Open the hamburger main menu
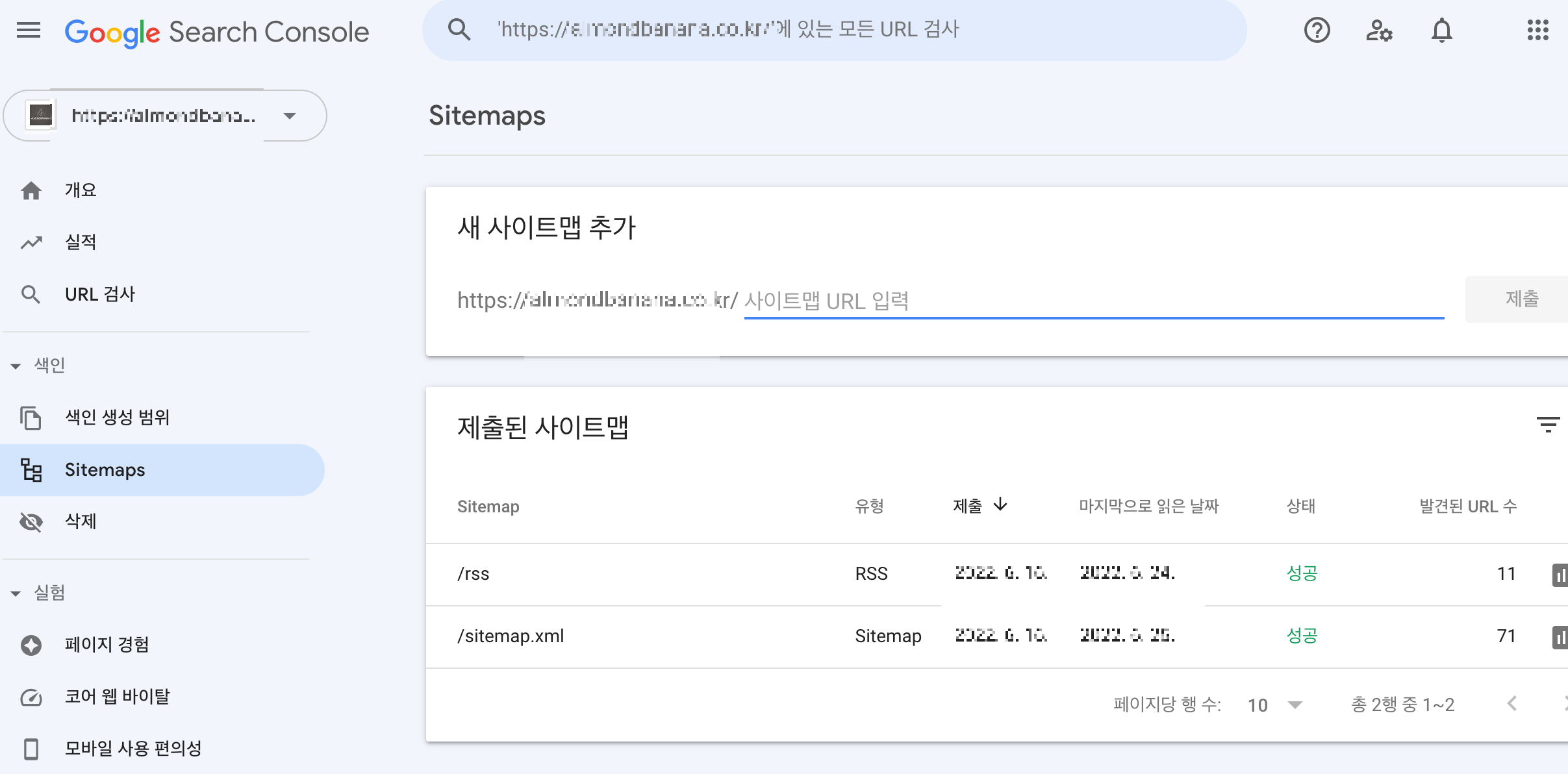The image size is (1568, 774). [29, 31]
